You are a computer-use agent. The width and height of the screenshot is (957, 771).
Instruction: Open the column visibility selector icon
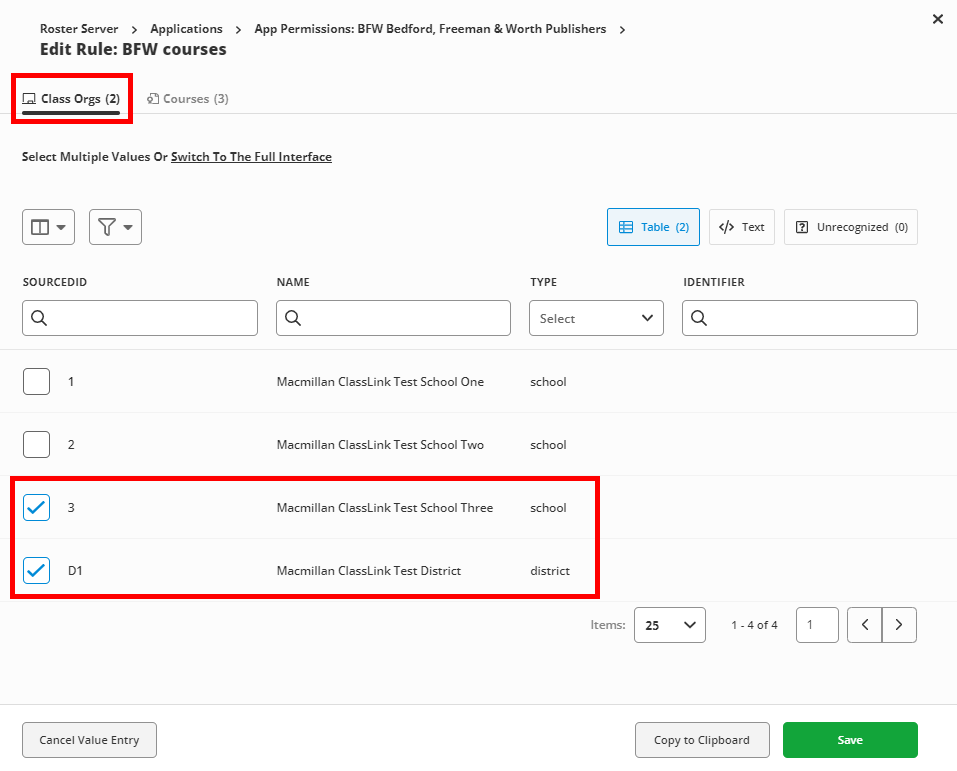point(48,227)
